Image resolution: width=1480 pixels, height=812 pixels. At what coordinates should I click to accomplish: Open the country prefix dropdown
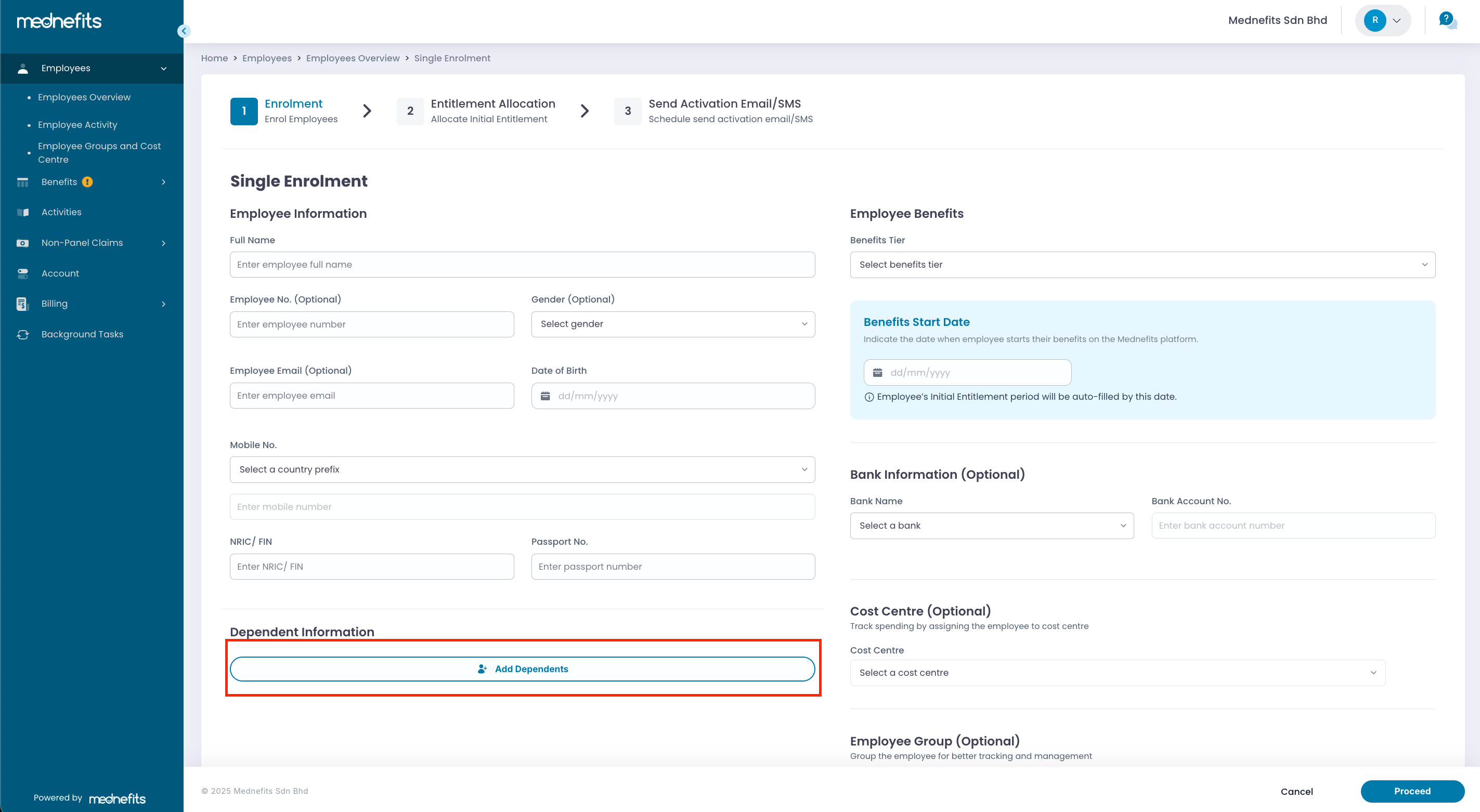522,470
